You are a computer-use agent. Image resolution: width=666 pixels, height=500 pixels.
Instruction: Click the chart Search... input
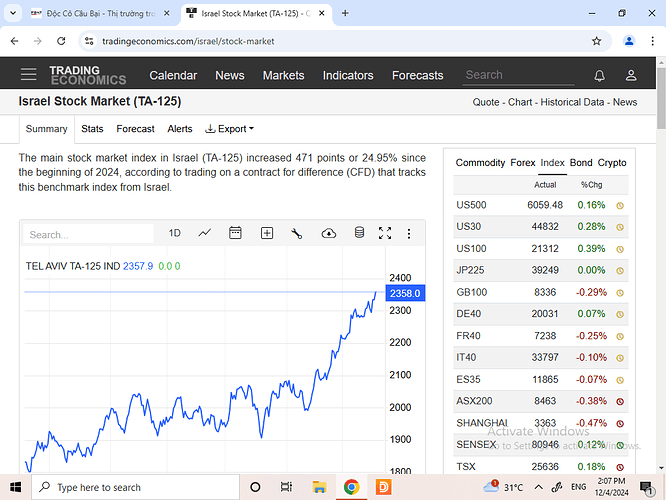88,234
